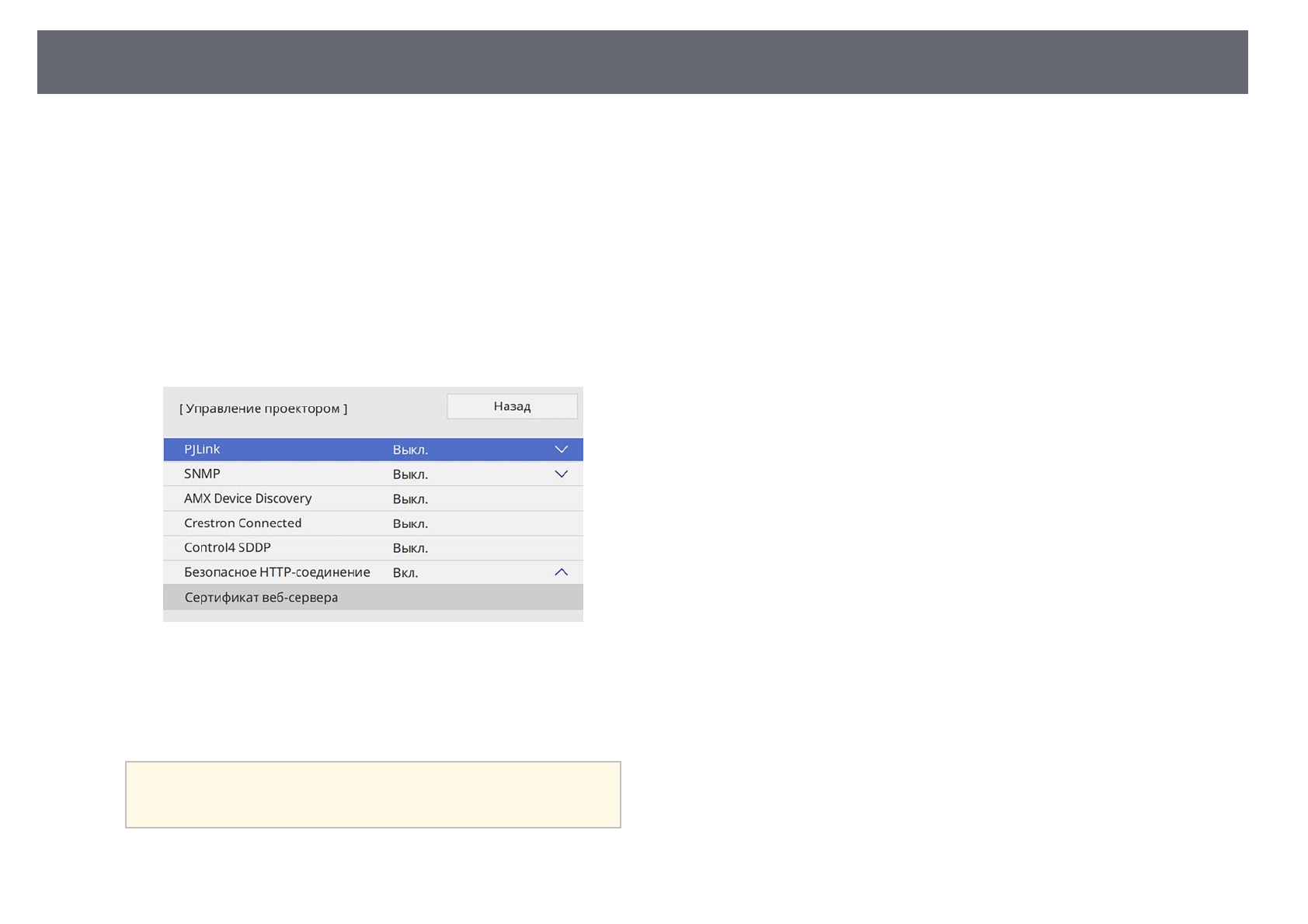The width and height of the screenshot is (1308, 924).
Task: Select the PJLink menu row label
Action: click(202, 450)
